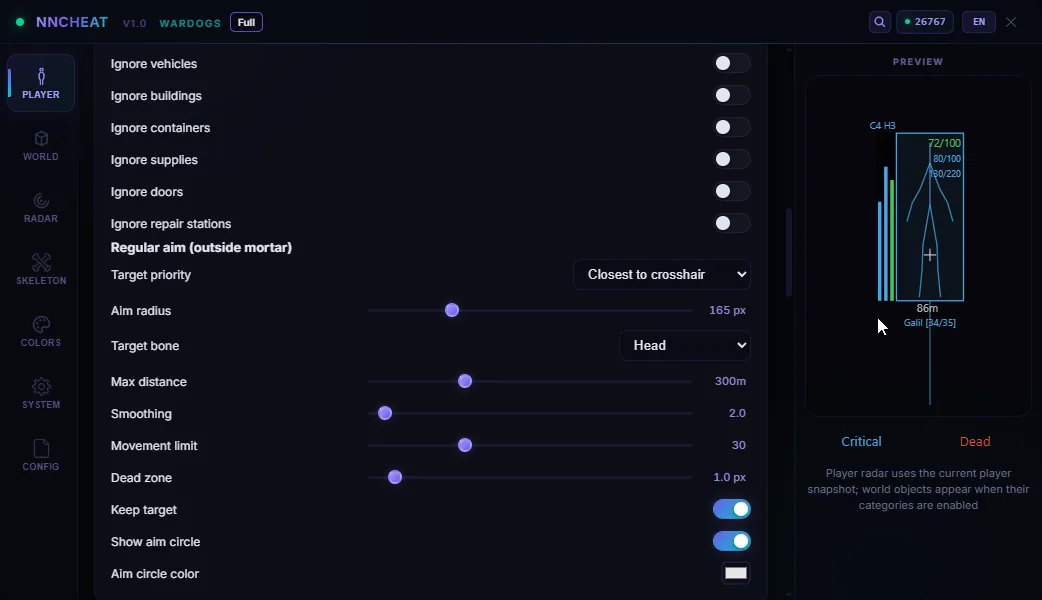Image resolution: width=1042 pixels, height=600 pixels.
Task: Click the "WARDOGS" game label
Action: (x=190, y=23)
